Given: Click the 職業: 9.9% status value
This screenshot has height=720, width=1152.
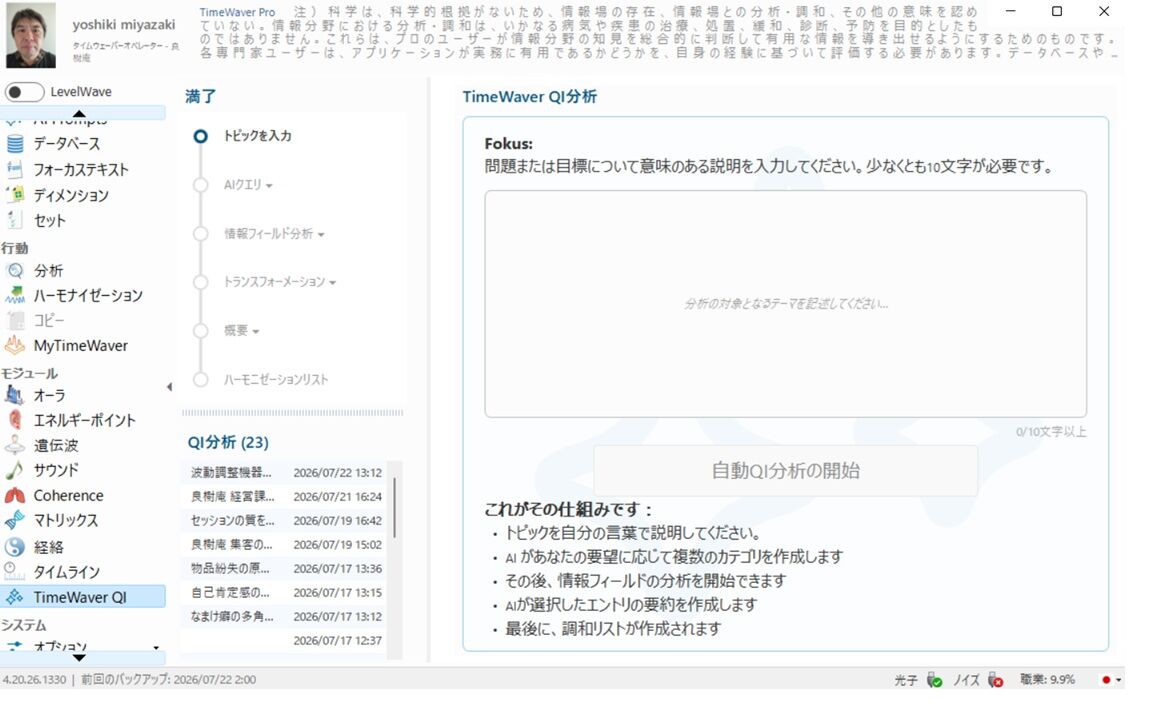Looking at the screenshot, I should click(1048, 680).
